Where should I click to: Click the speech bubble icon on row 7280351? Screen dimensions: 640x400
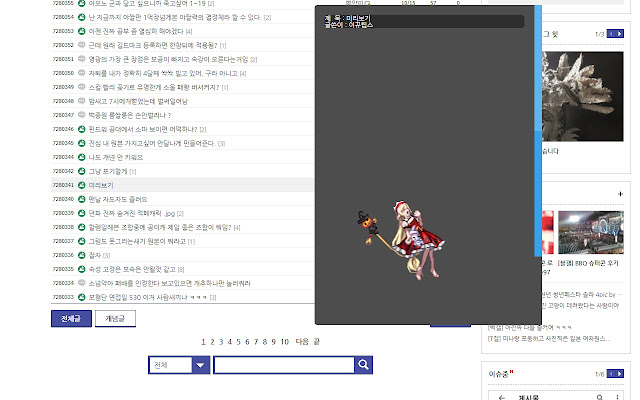pyautogui.click(x=82, y=59)
